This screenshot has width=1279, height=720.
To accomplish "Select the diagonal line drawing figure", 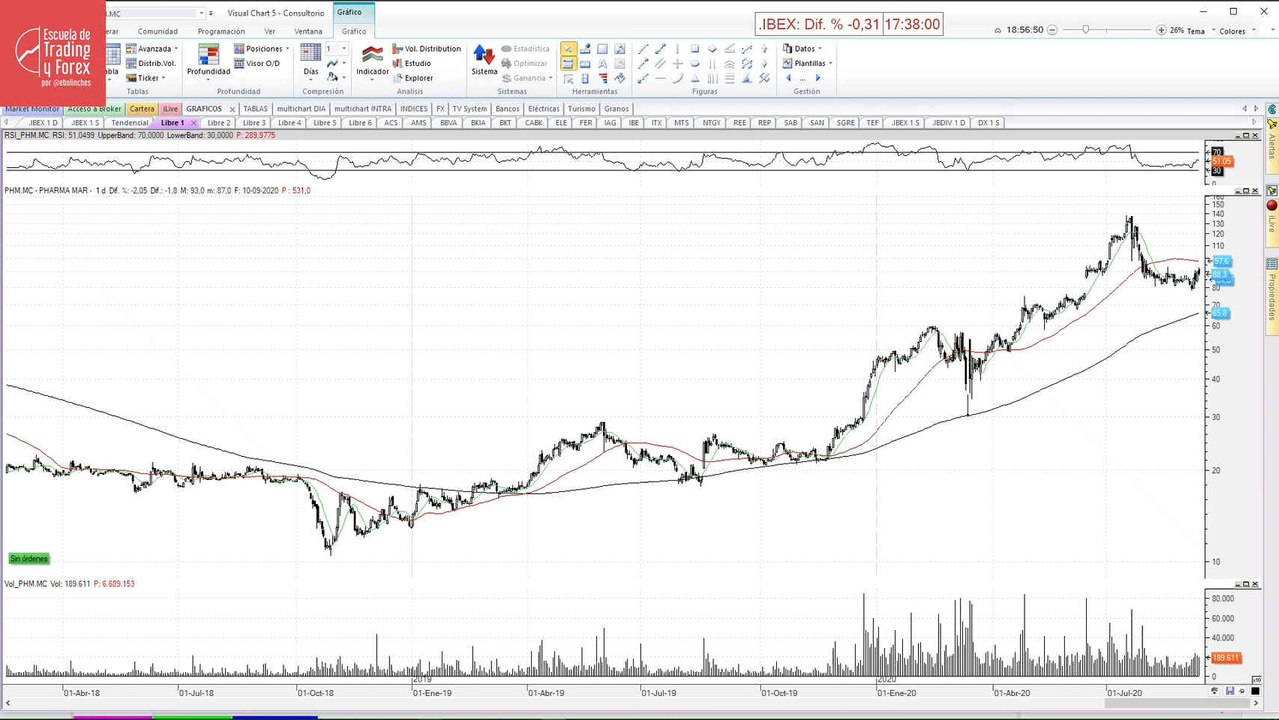I will 643,49.
